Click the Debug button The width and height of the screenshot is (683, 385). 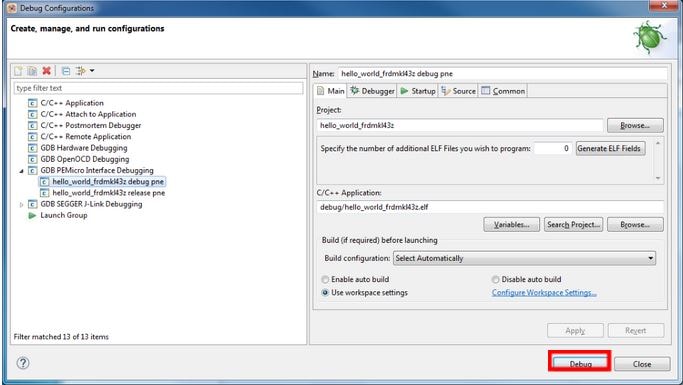pyautogui.click(x=580, y=363)
